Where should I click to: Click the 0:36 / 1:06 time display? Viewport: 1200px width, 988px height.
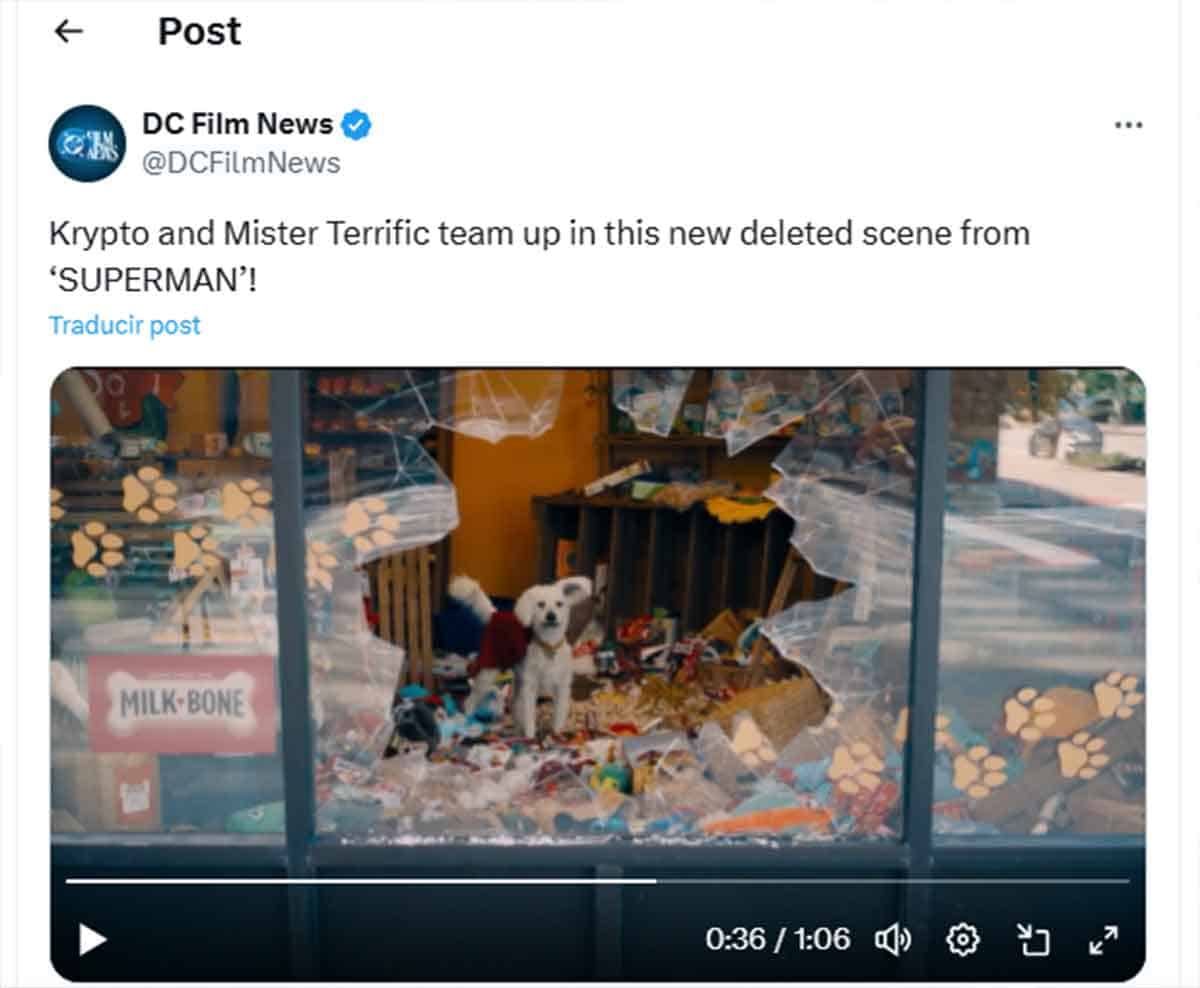click(778, 939)
